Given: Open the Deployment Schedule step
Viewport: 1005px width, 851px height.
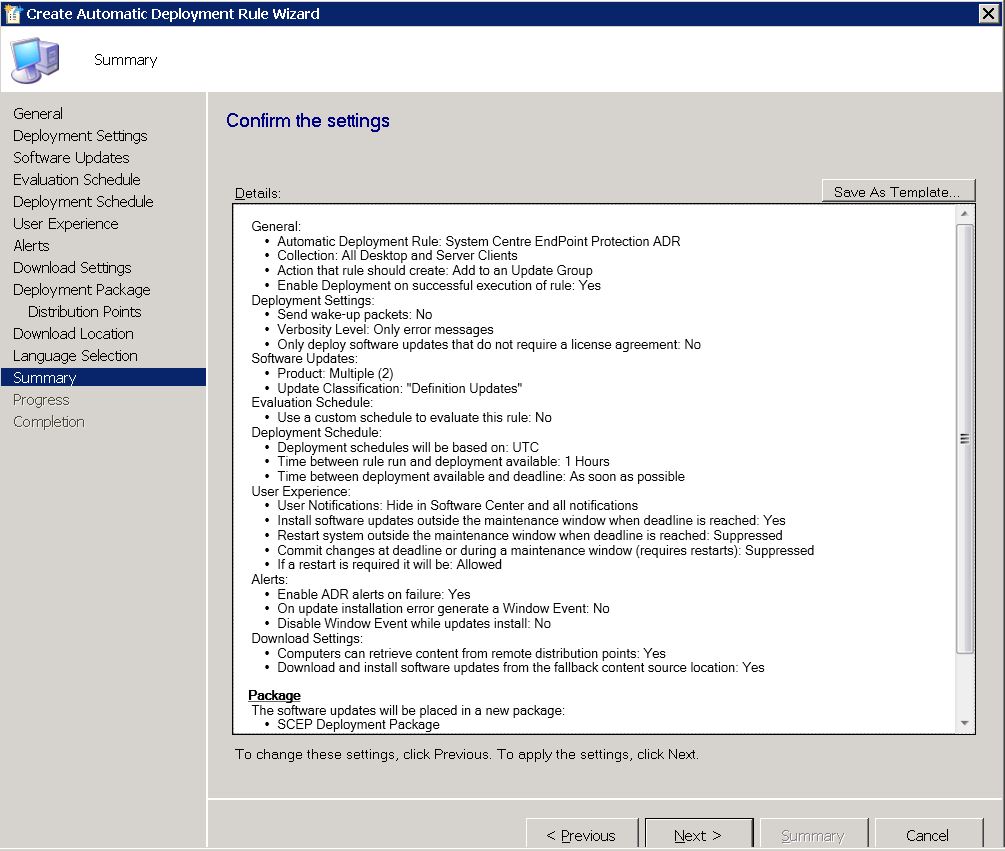Looking at the screenshot, I should pos(83,202).
